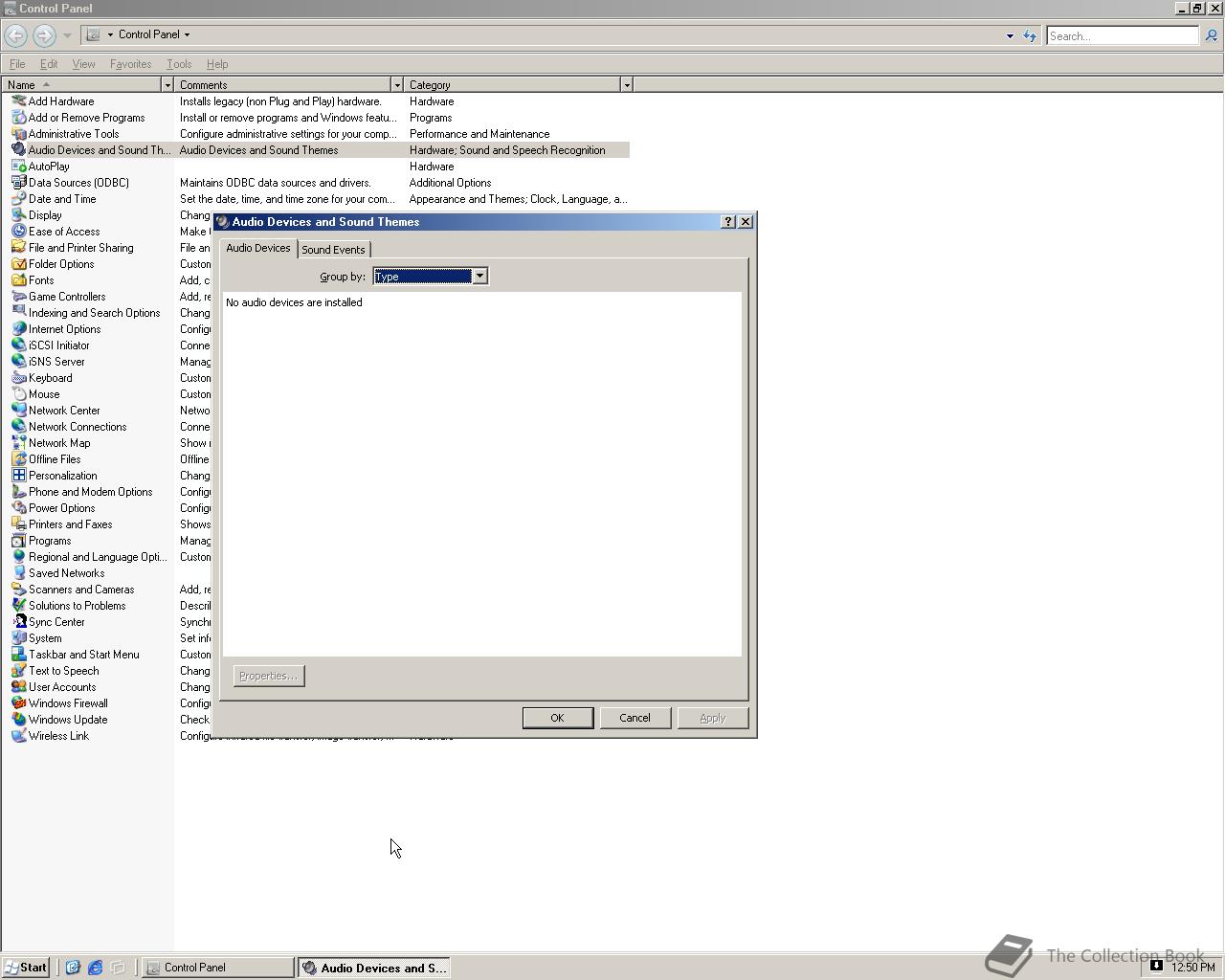
Task: Open the Scanners and Cameras icon
Action: tap(18, 590)
